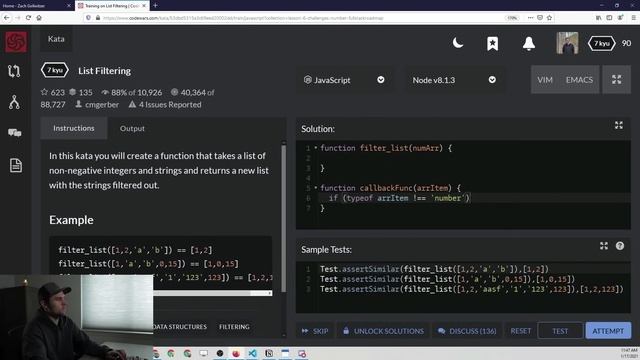
Task: Click the collections count 135 icon
Action: pyautogui.click(x=73, y=92)
